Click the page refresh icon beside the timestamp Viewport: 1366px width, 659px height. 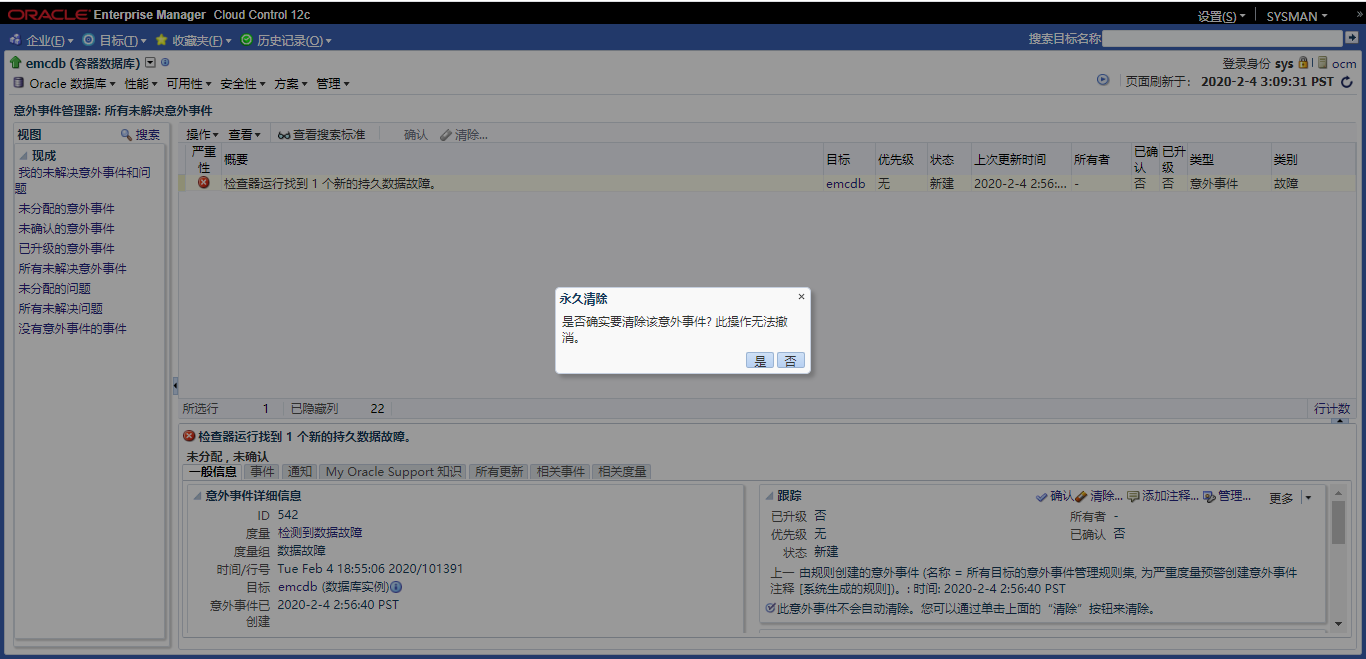pyautogui.click(x=1346, y=81)
